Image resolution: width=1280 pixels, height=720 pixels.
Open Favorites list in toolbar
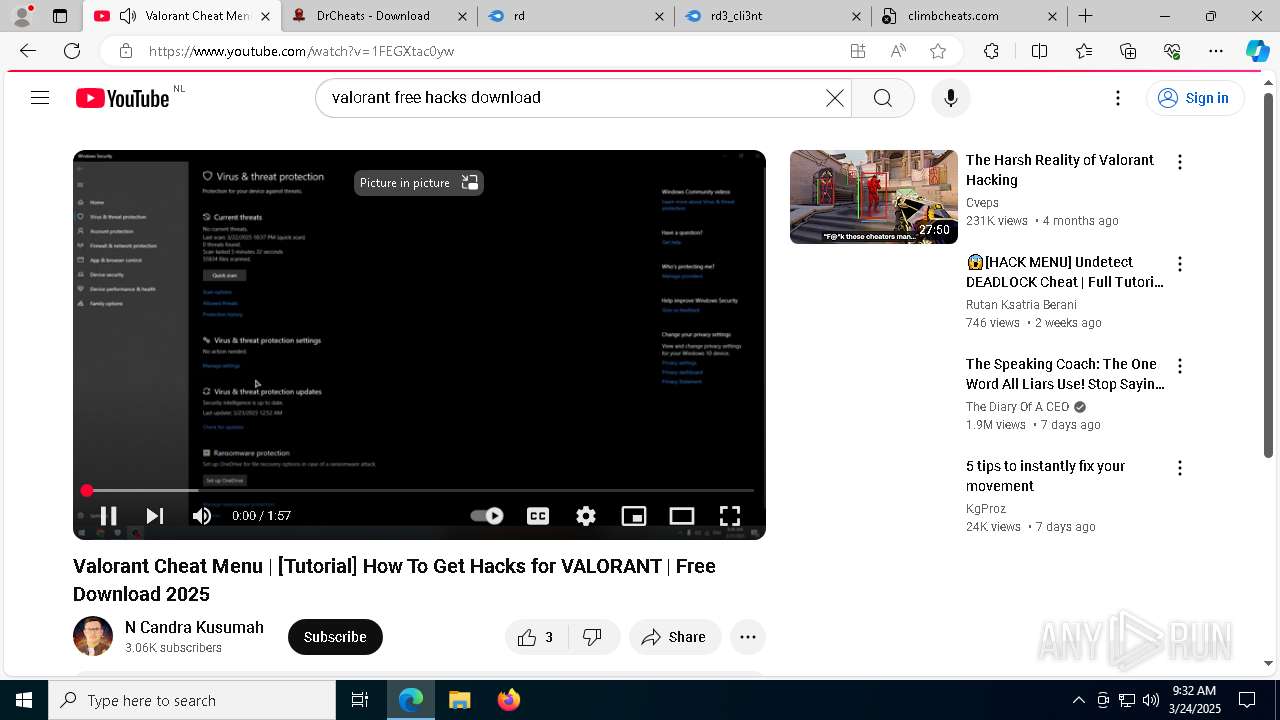click(1084, 51)
